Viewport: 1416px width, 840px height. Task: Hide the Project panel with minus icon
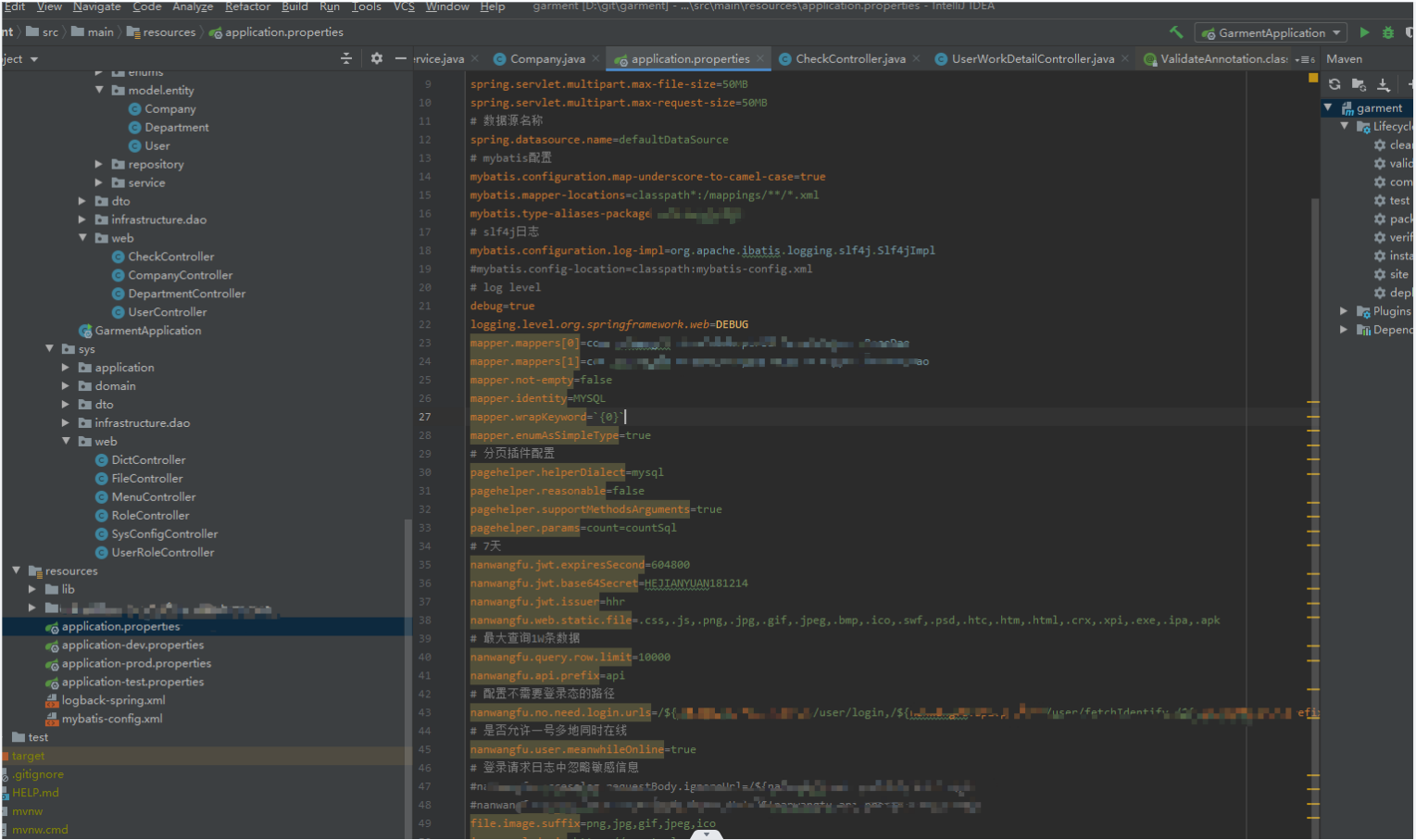(400, 58)
